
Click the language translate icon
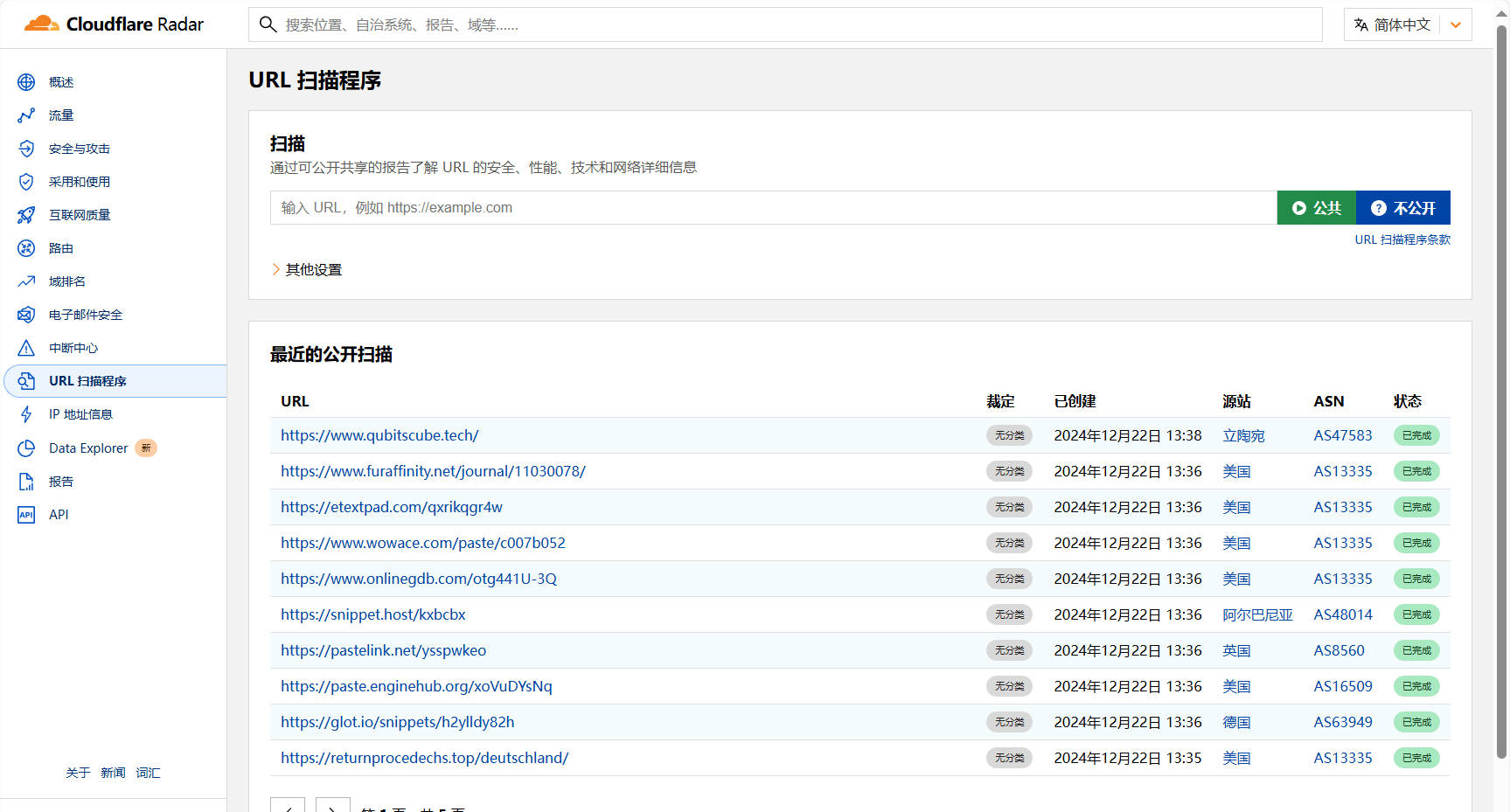tap(1360, 24)
